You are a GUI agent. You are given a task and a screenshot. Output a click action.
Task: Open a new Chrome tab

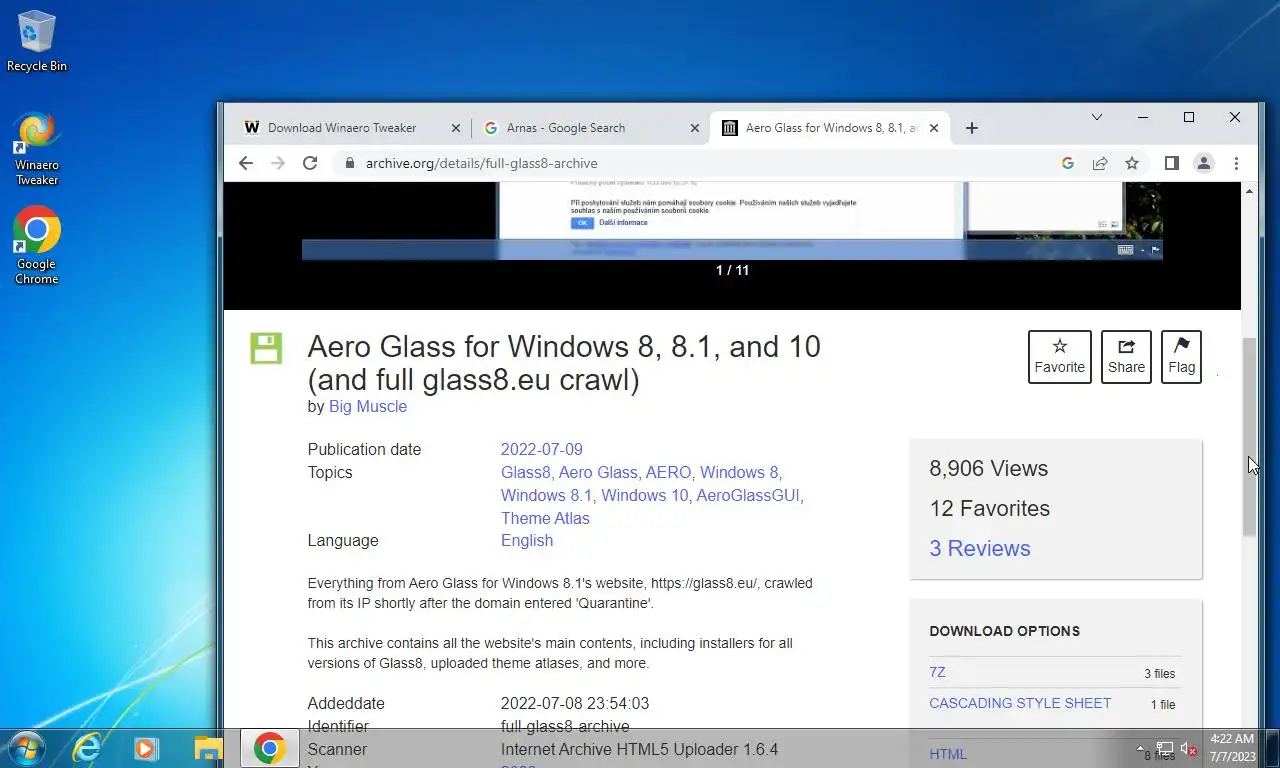[x=972, y=128]
